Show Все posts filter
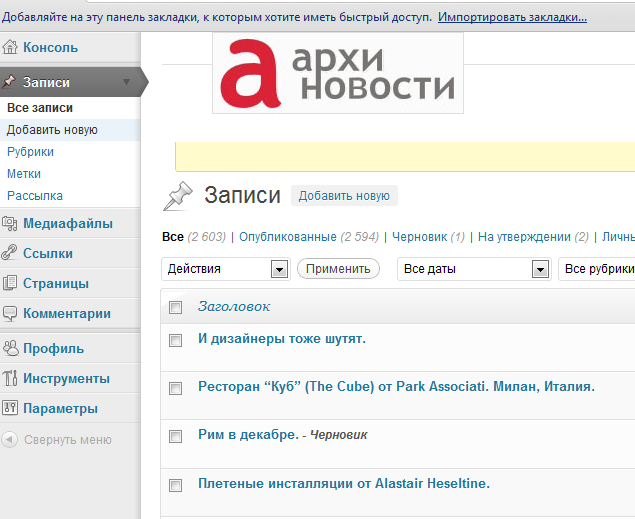 click(173, 237)
